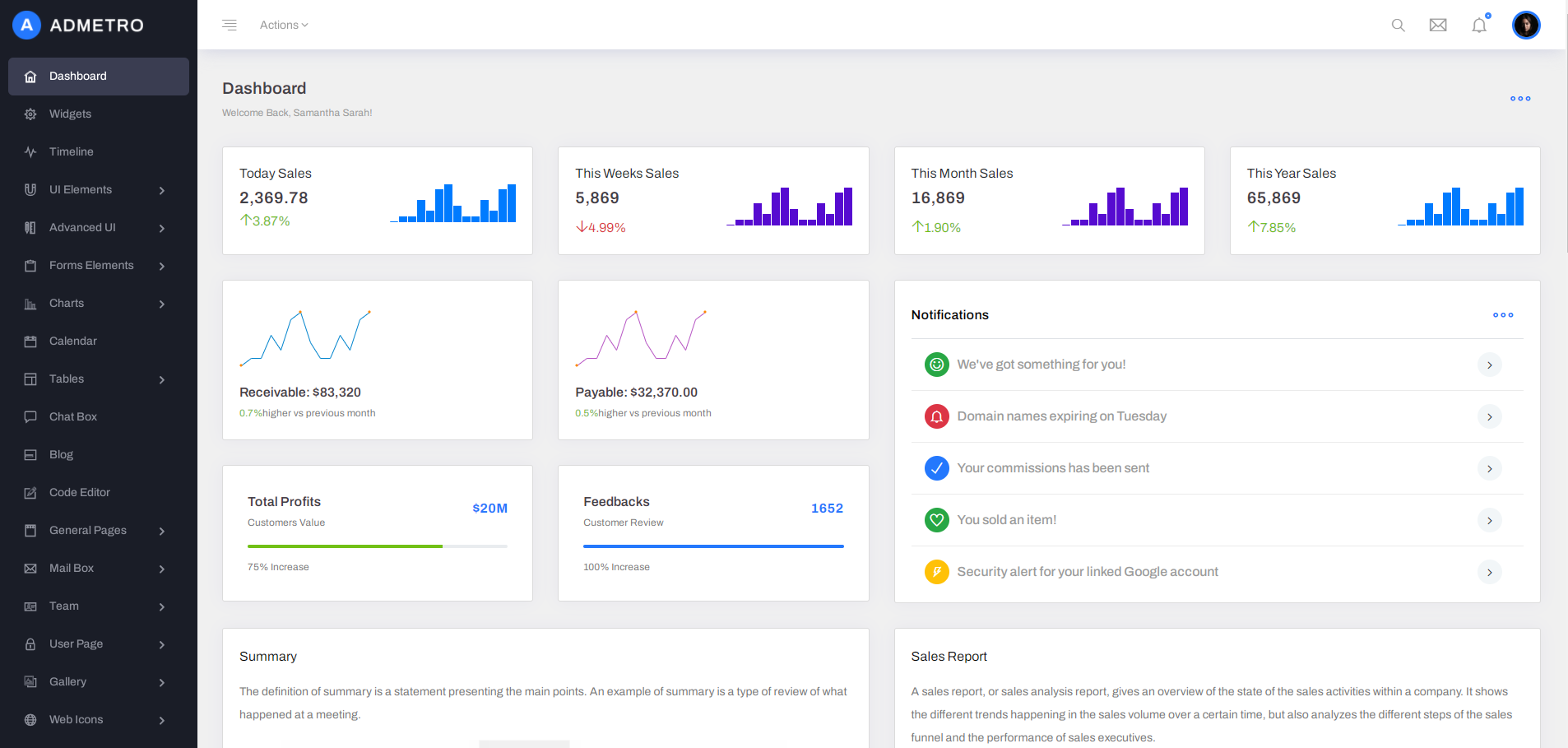Open the Calendar from the sidebar
Image resolution: width=1568 pixels, height=748 pixels.
[74, 341]
